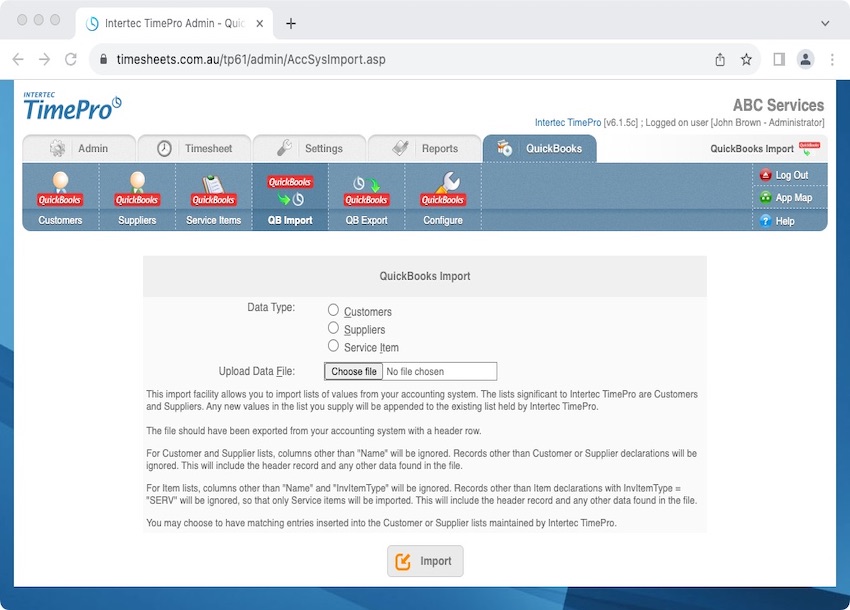Screen dimensions: 850x610
Task: Click the Log Out icon
Action: (x=765, y=175)
